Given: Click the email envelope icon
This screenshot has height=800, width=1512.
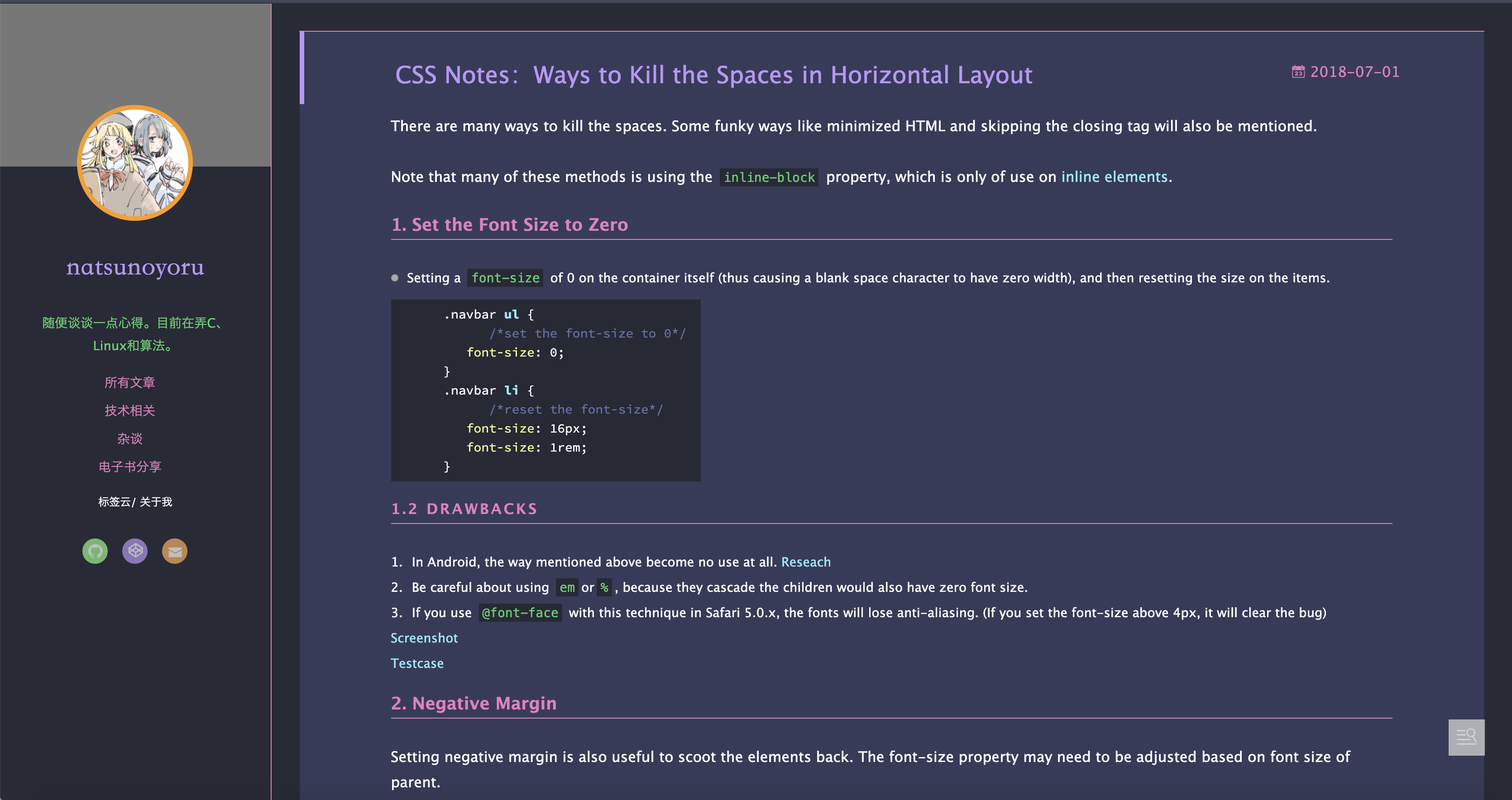Looking at the screenshot, I should [174, 551].
